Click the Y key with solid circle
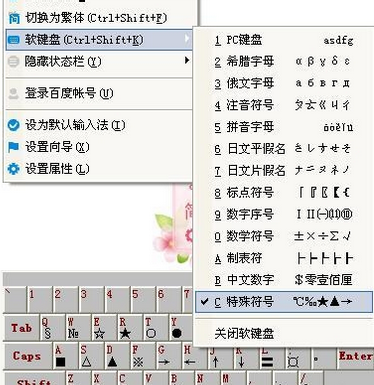This screenshot has width=374, height=385. click(x=181, y=328)
